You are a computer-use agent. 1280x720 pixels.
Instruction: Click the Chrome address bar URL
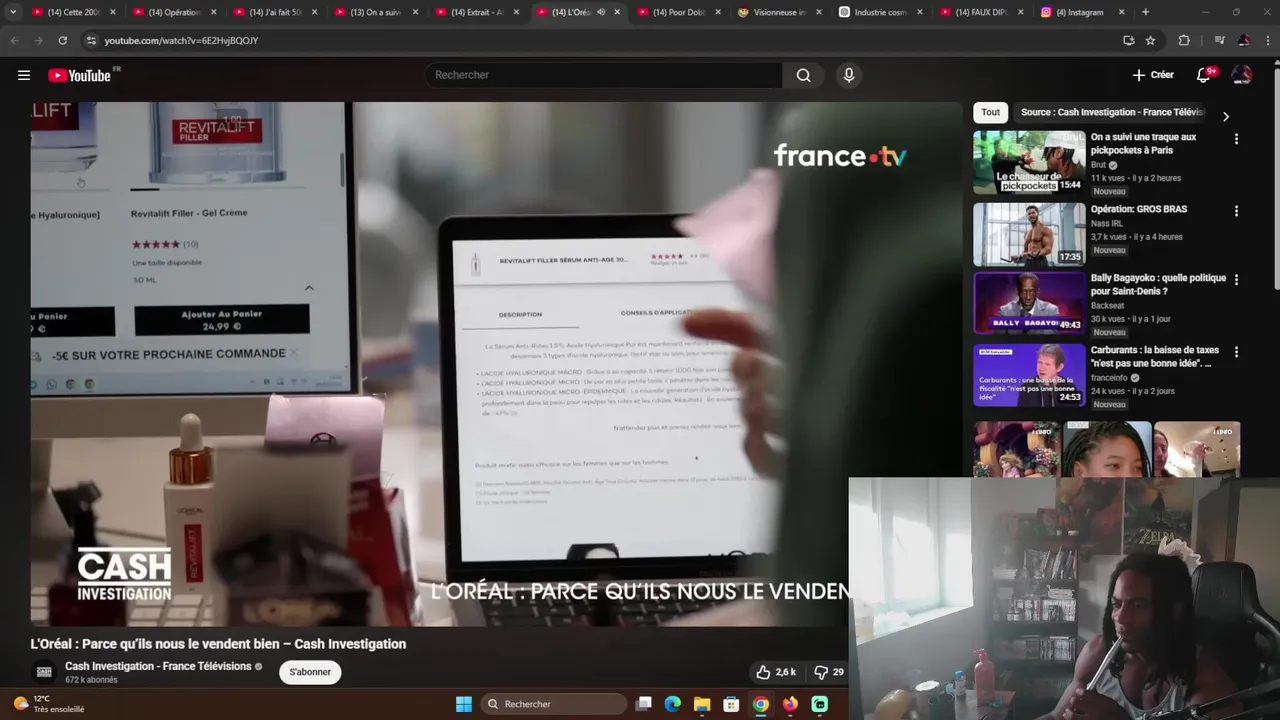coord(181,40)
